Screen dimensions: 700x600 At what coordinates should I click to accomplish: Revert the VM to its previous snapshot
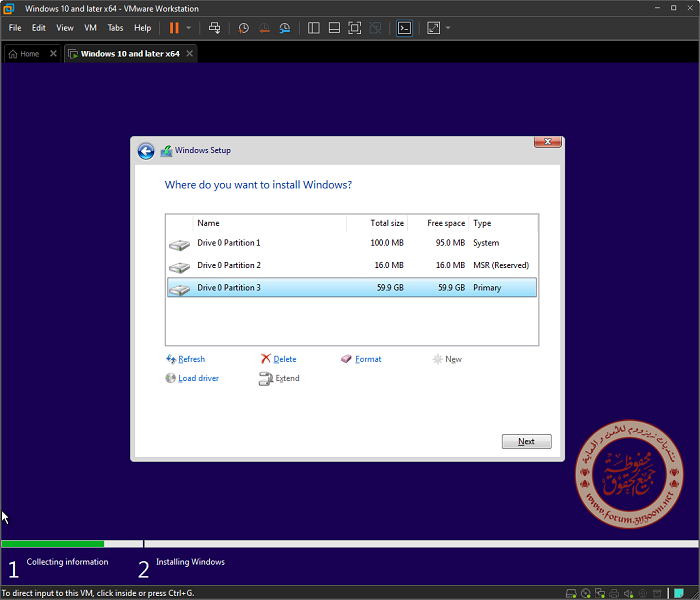(x=264, y=29)
